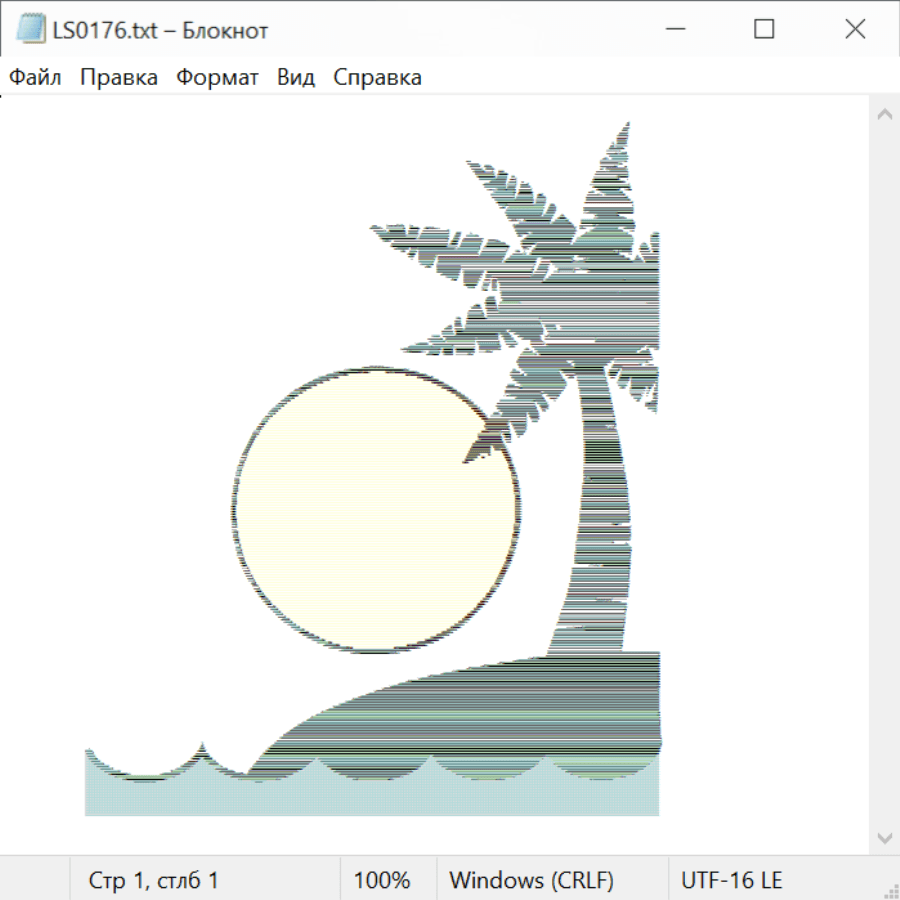Screen dimensions: 900x900
Task: Click the window resize grip corner
Action: [x=891, y=891]
